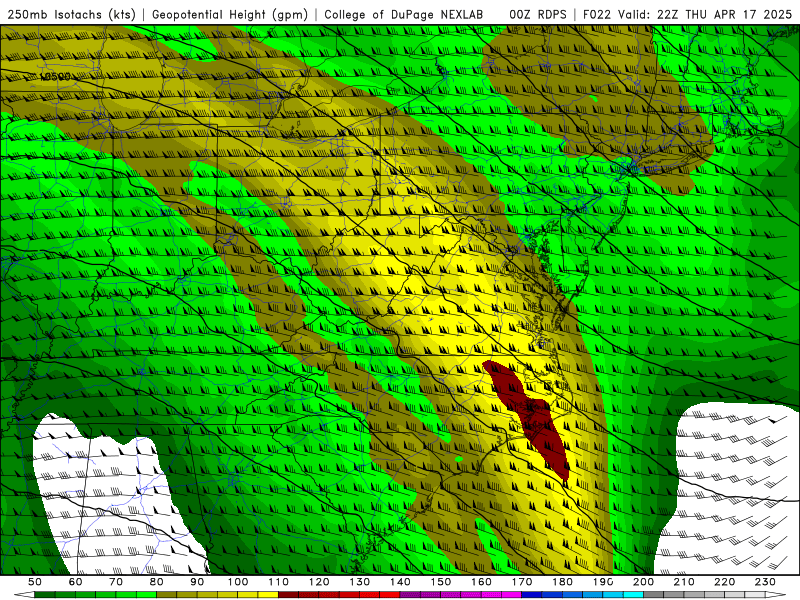Click the '50' color bar label
The height and width of the screenshot is (600, 800).
coord(35,582)
